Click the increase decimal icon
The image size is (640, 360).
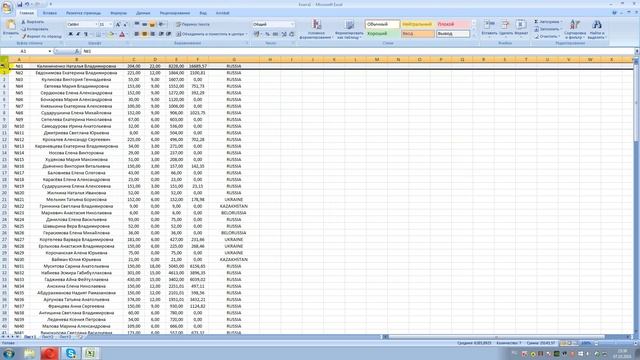pyautogui.click(x=284, y=34)
